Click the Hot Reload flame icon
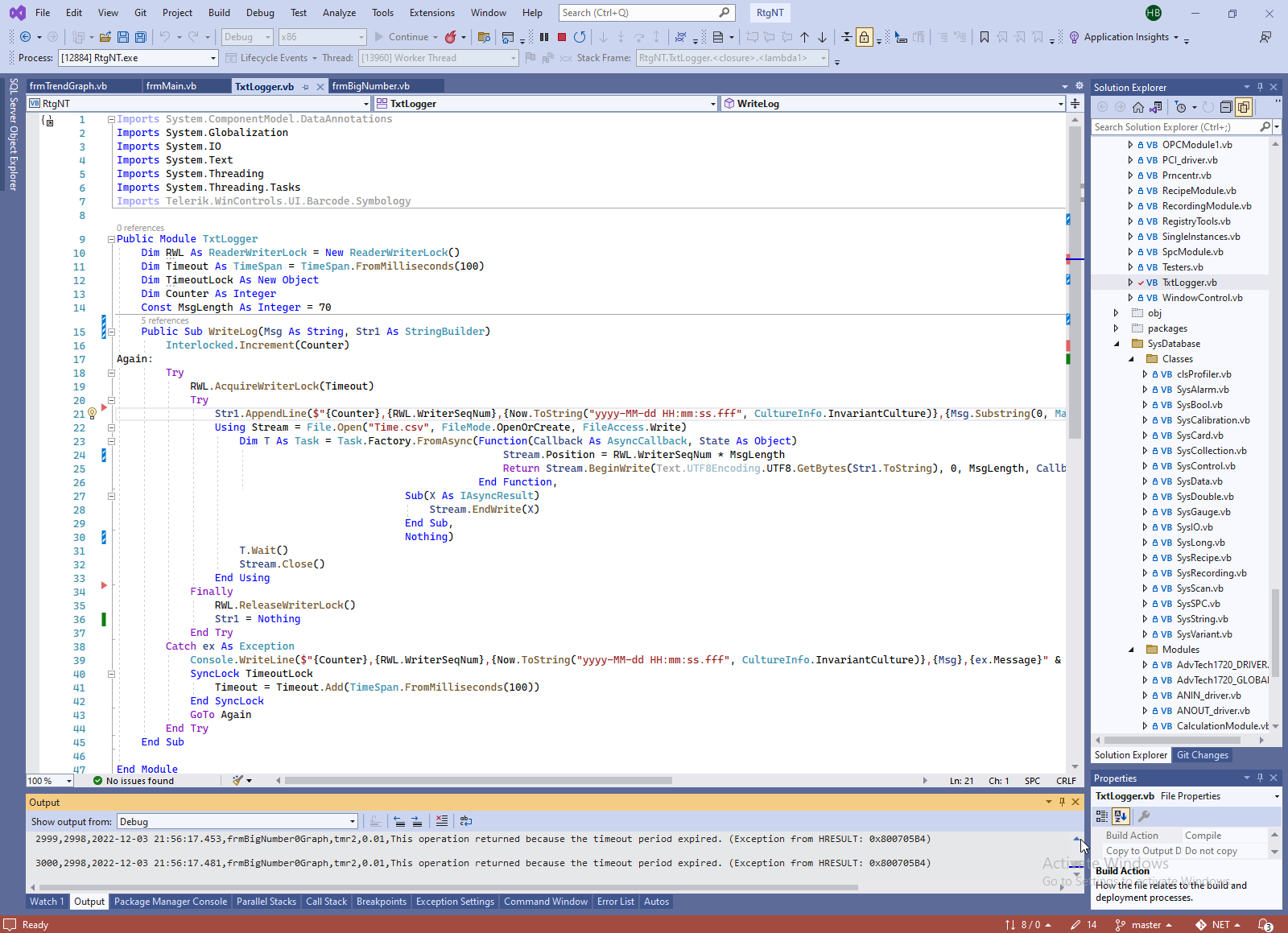The height and width of the screenshot is (933, 1288). click(x=451, y=37)
